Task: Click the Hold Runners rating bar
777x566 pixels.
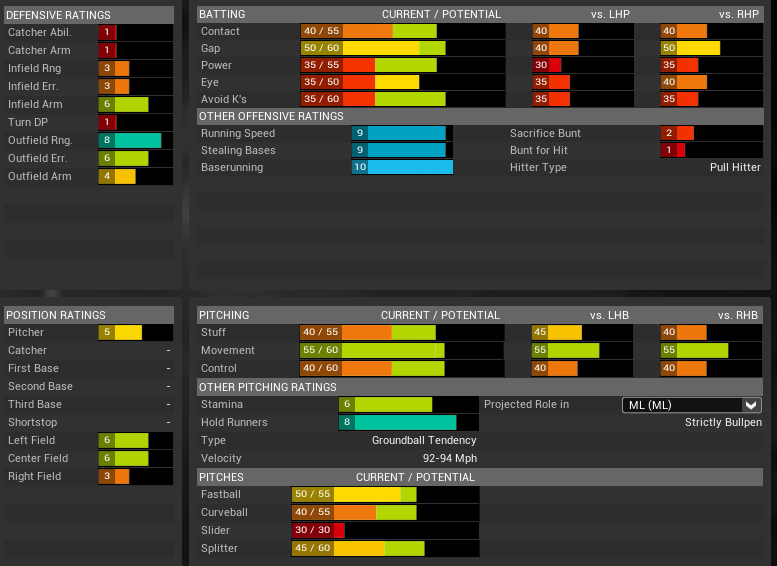Action: (397, 422)
